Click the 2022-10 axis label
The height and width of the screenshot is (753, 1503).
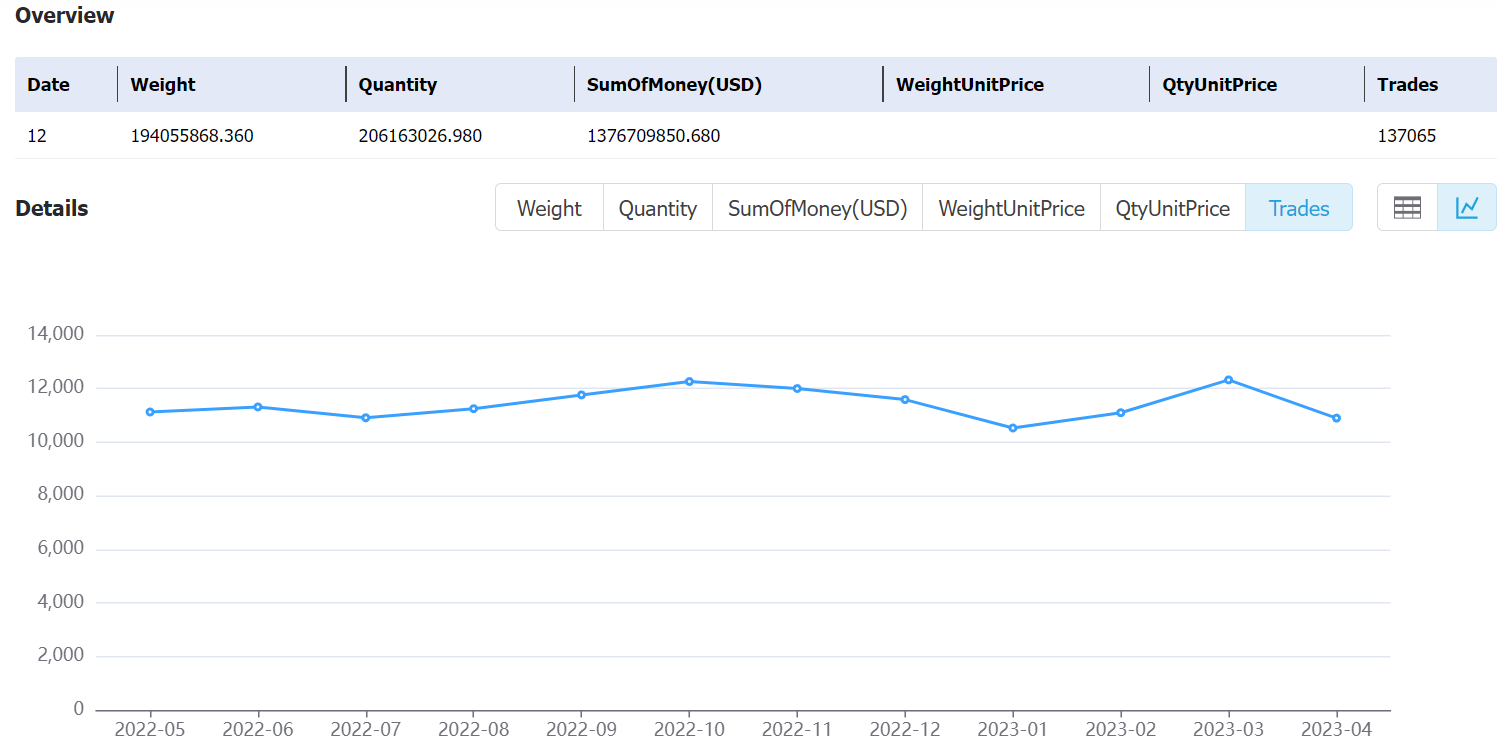pyautogui.click(x=689, y=730)
